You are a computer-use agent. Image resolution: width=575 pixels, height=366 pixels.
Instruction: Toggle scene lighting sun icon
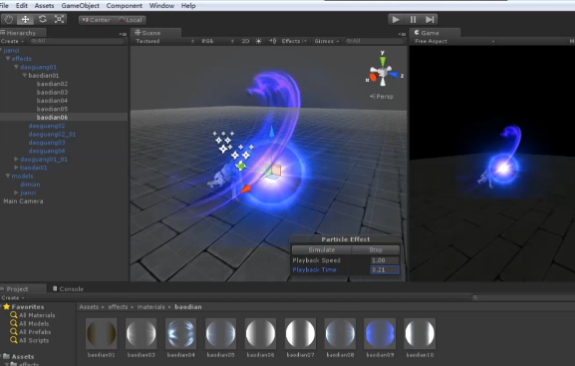pyautogui.click(x=259, y=41)
